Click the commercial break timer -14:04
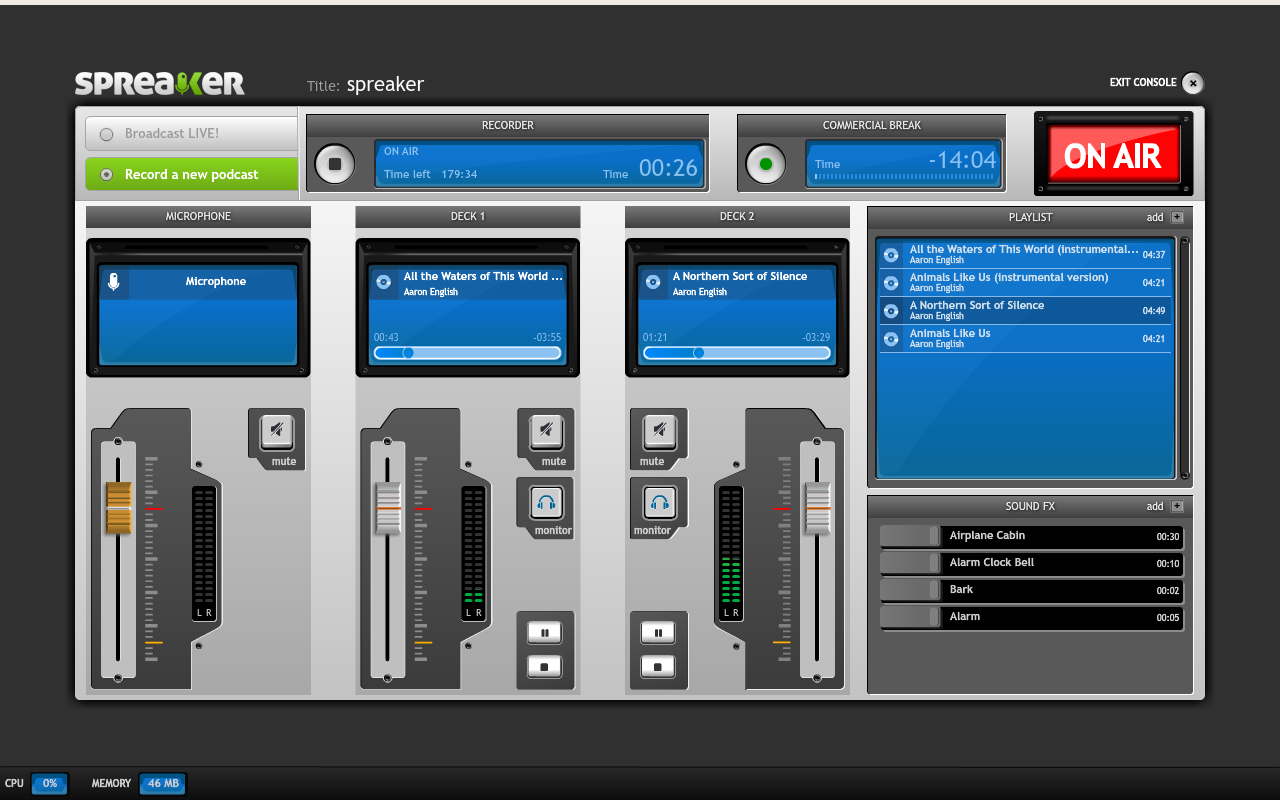Viewport: 1280px width, 800px height. click(x=963, y=160)
